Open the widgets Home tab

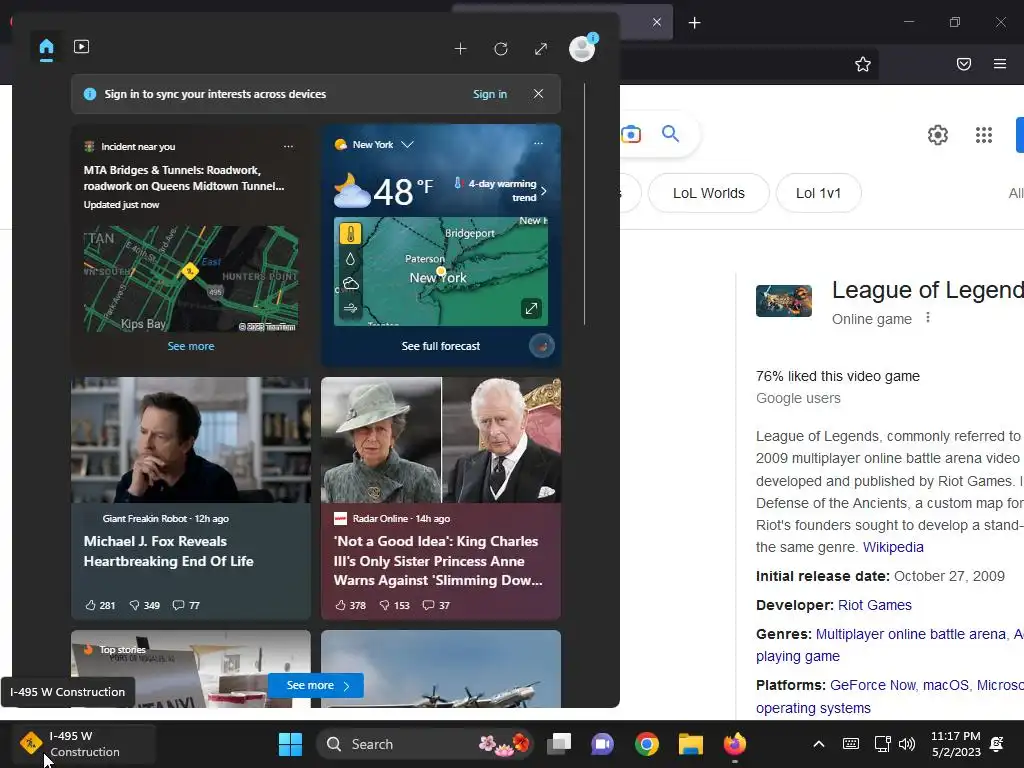click(x=46, y=48)
